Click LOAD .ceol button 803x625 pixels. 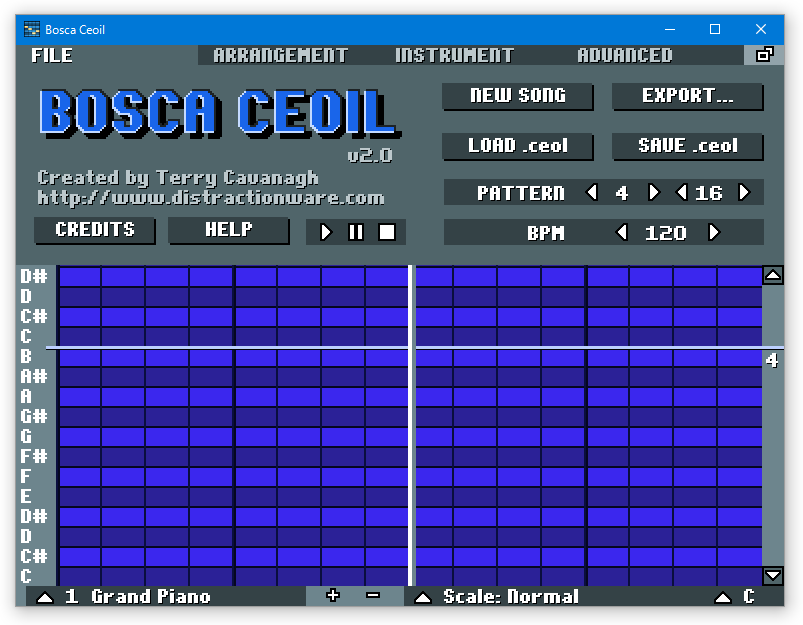518,146
